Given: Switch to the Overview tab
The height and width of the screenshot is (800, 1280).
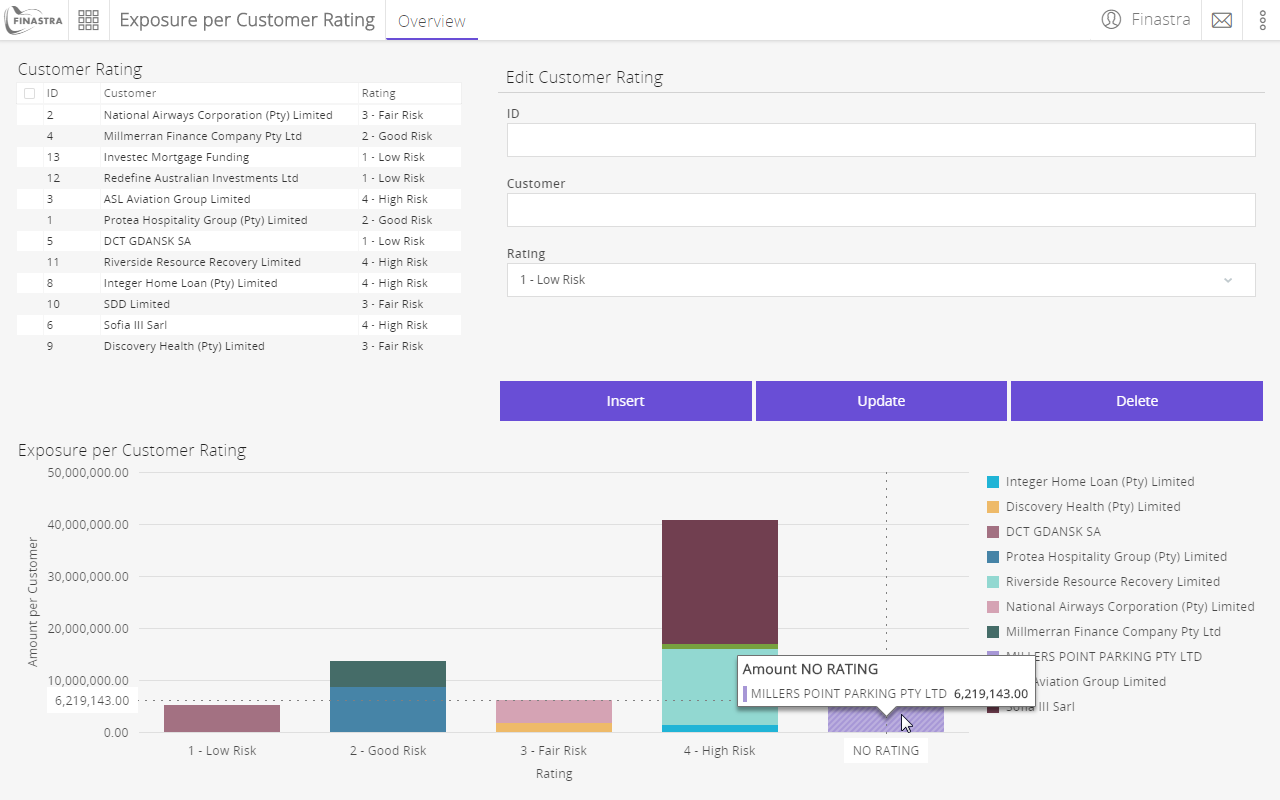Looking at the screenshot, I should coord(432,21).
